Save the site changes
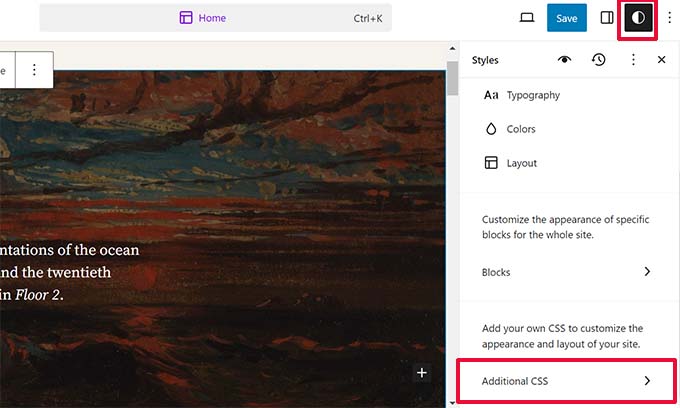The height and width of the screenshot is (408, 680). (566, 18)
